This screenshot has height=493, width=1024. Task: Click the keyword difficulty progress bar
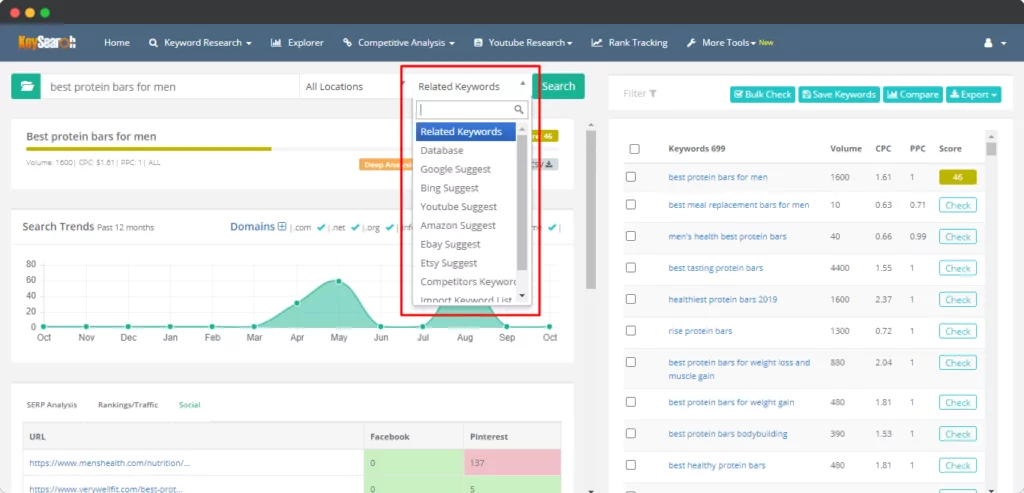(x=149, y=149)
